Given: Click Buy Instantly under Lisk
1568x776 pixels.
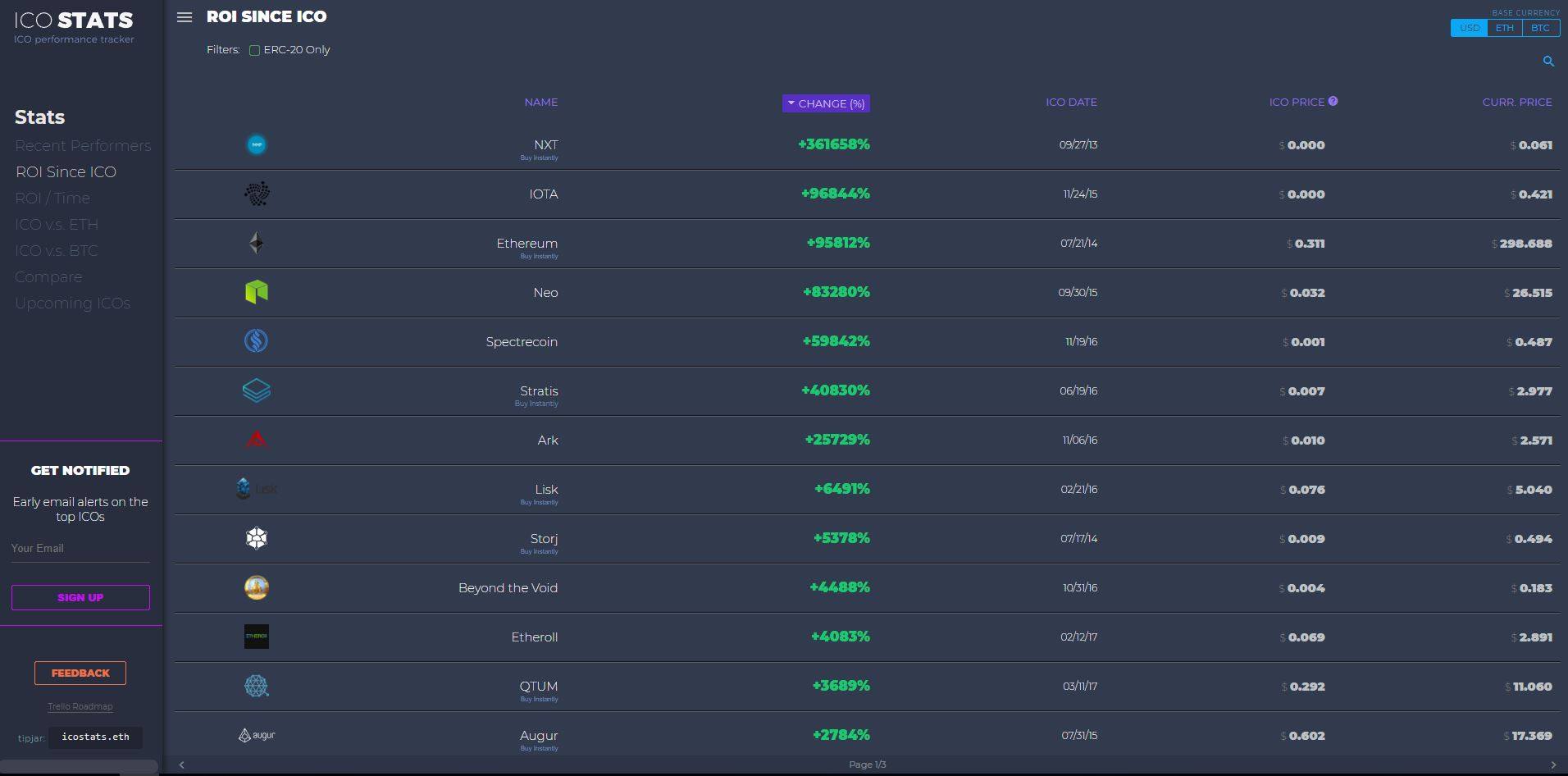Looking at the screenshot, I should coord(539,502).
